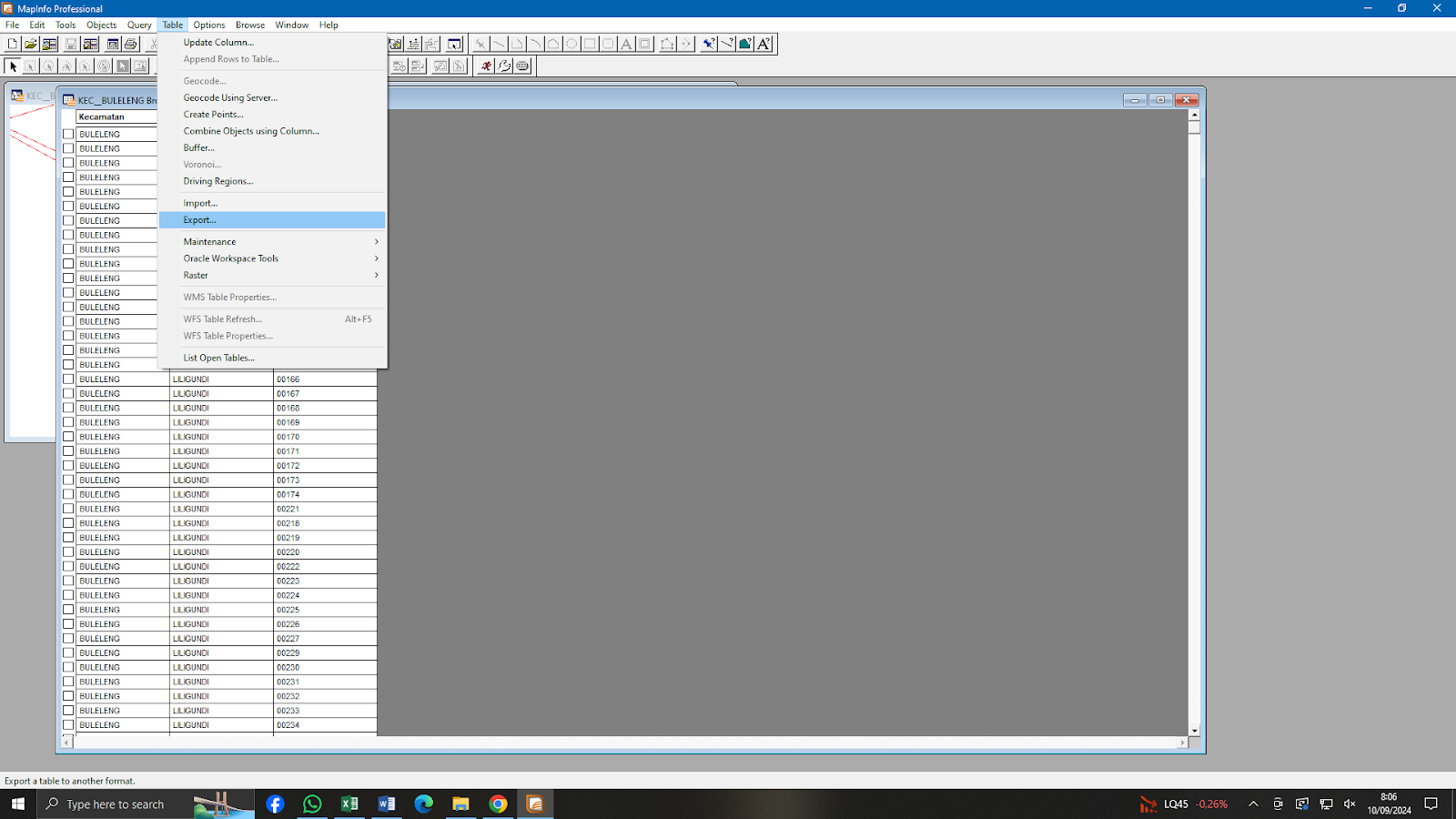Choose Import... from the Table menu
This screenshot has width=1456, height=819.
pos(272,203)
